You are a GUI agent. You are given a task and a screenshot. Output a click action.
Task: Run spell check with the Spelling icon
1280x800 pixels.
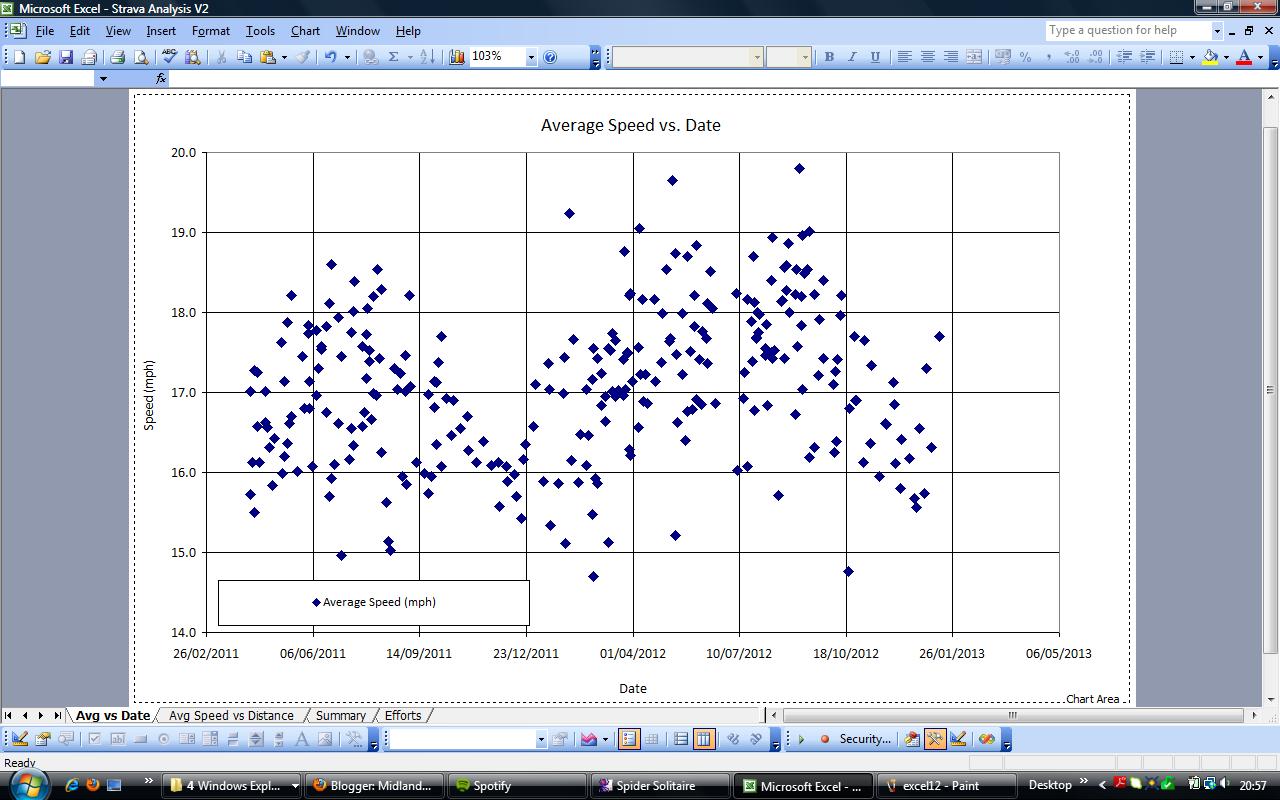click(169, 57)
